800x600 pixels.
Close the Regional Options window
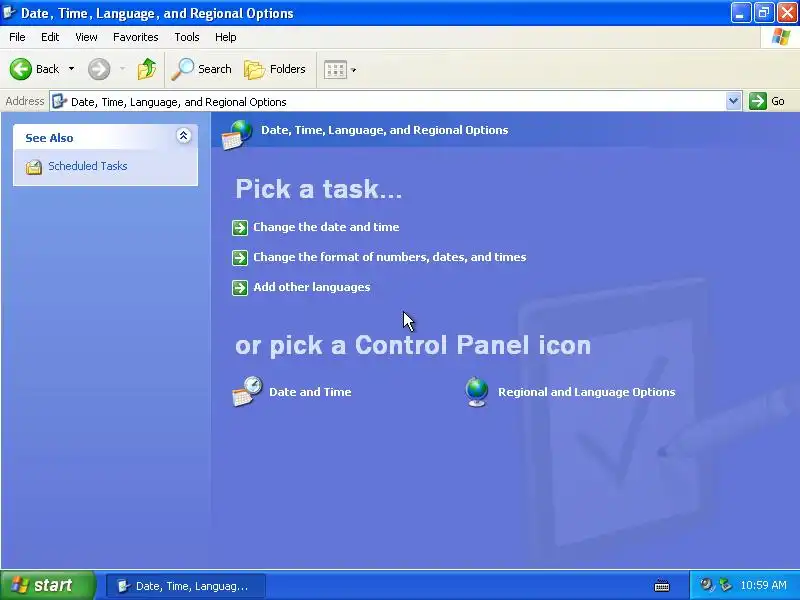point(787,13)
